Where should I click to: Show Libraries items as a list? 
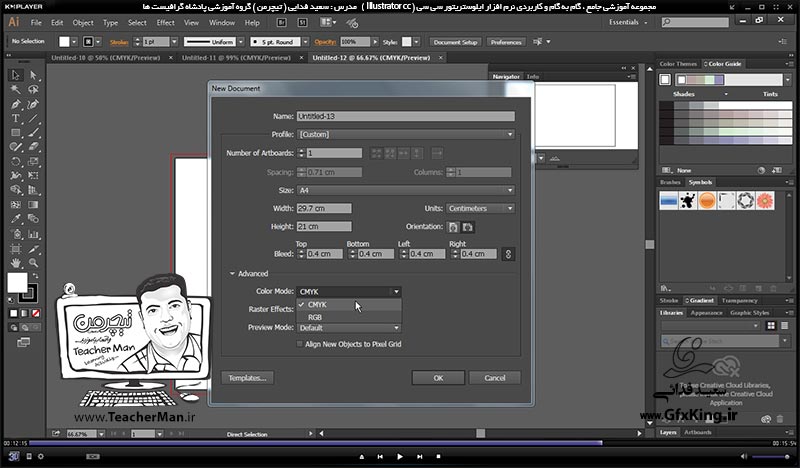(785, 326)
